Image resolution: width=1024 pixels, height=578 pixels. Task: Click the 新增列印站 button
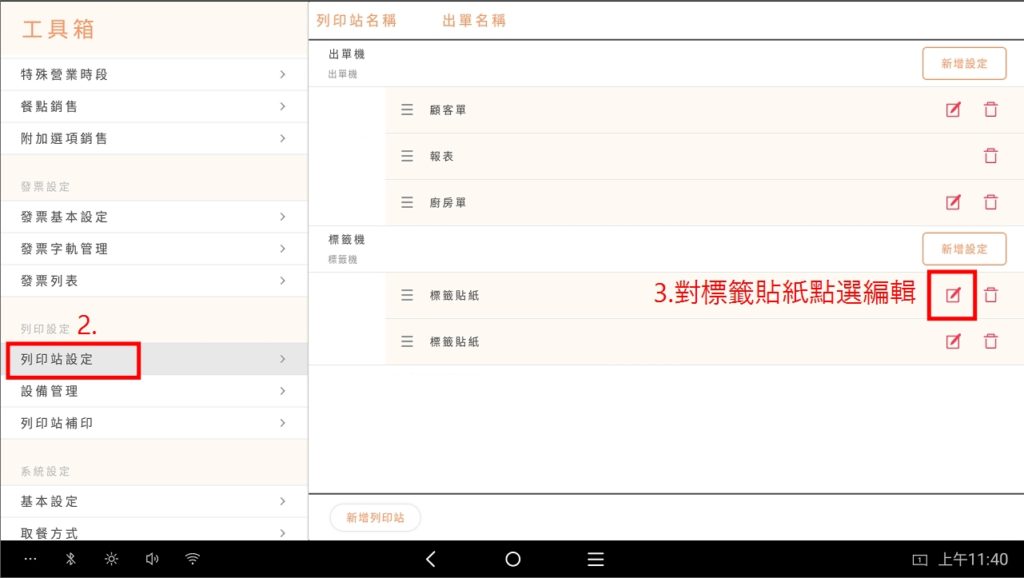[x=375, y=517]
